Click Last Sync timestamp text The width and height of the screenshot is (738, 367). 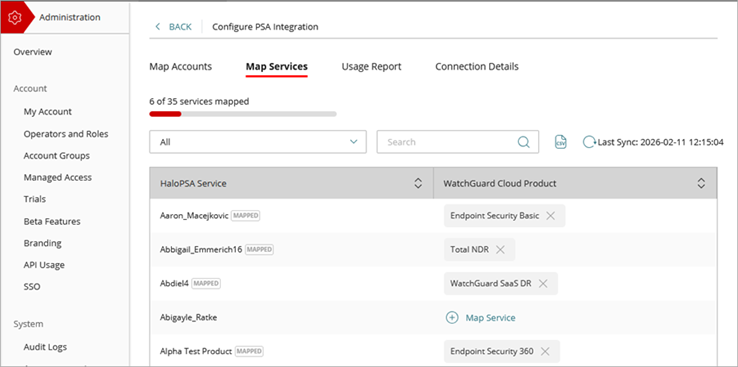pyautogui.click(x=661, y=142)
